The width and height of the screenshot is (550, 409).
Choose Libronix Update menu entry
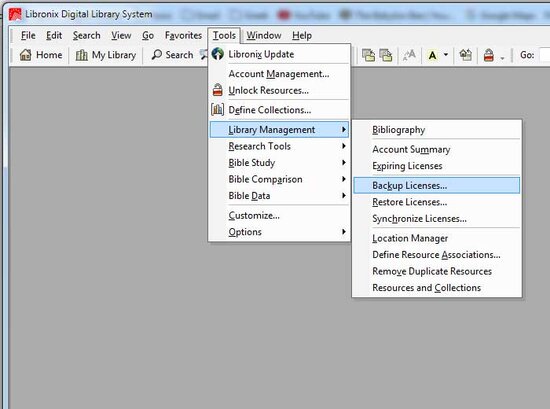pyautogui.click(x=280, y=54)
